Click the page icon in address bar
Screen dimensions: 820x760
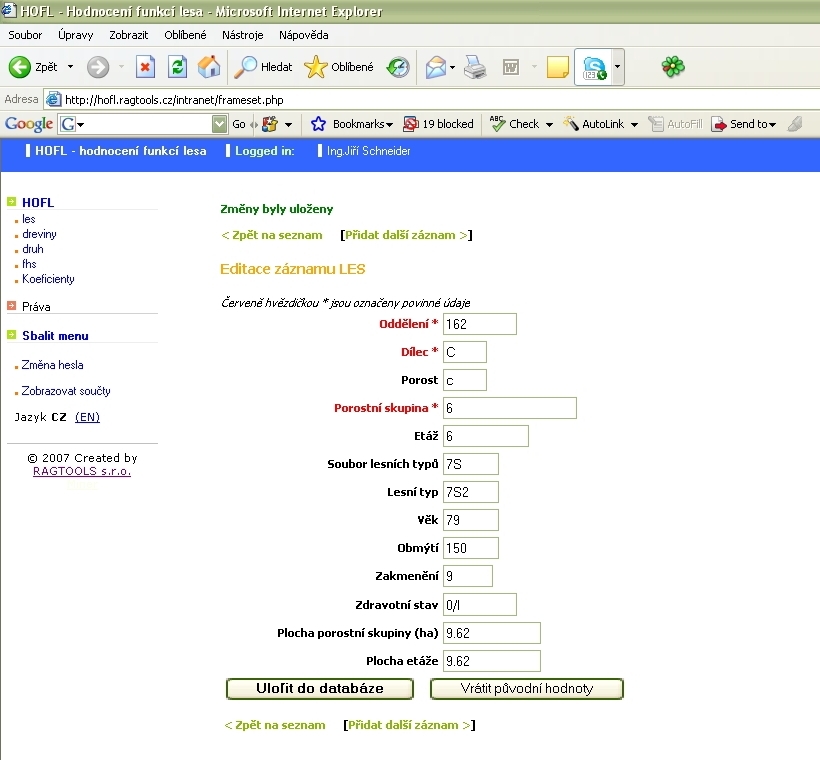tap(52, 99)
